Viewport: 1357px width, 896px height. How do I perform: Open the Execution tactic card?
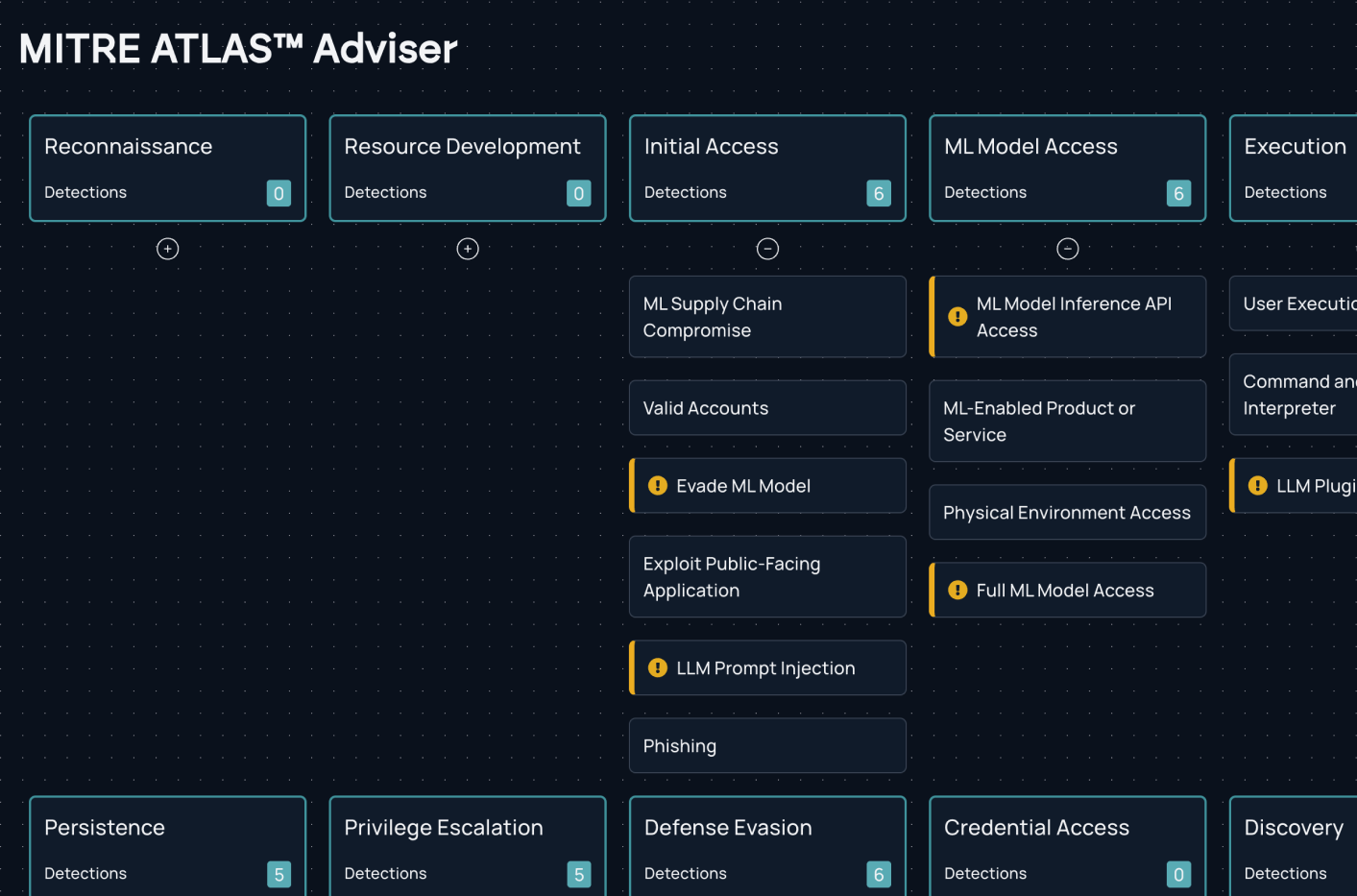[x=1293, y=168]
